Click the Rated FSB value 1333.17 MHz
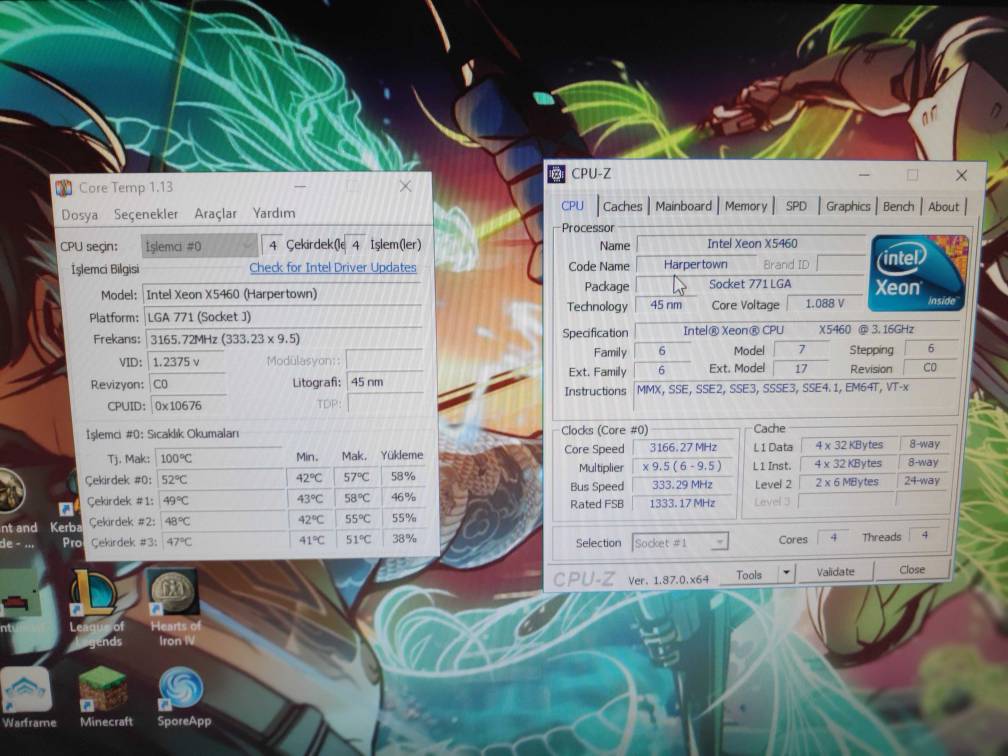The image size is (1008, 756). 681,503
